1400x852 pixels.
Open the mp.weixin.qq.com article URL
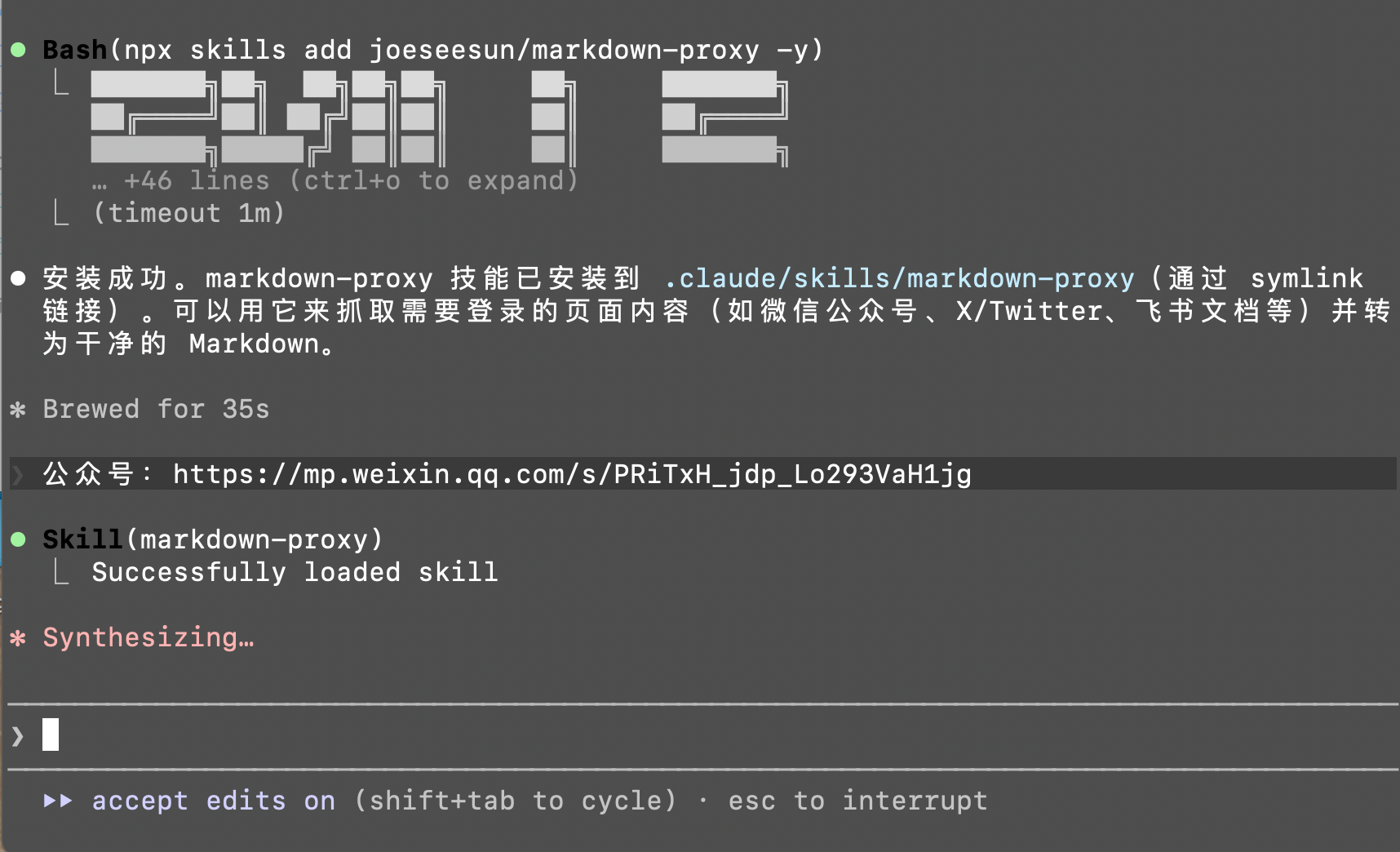point(572,474)
